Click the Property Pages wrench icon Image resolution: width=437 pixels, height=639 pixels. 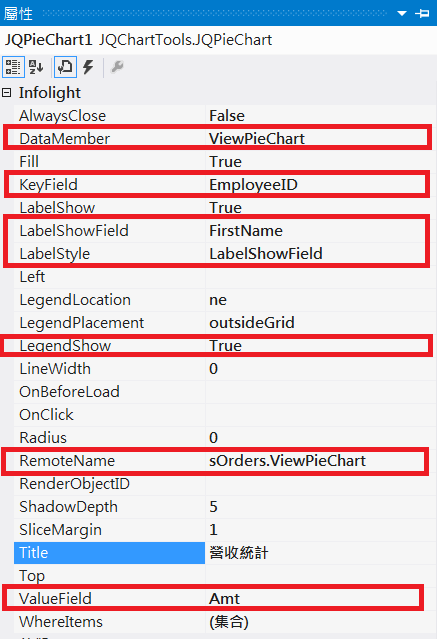coord(117,66)
